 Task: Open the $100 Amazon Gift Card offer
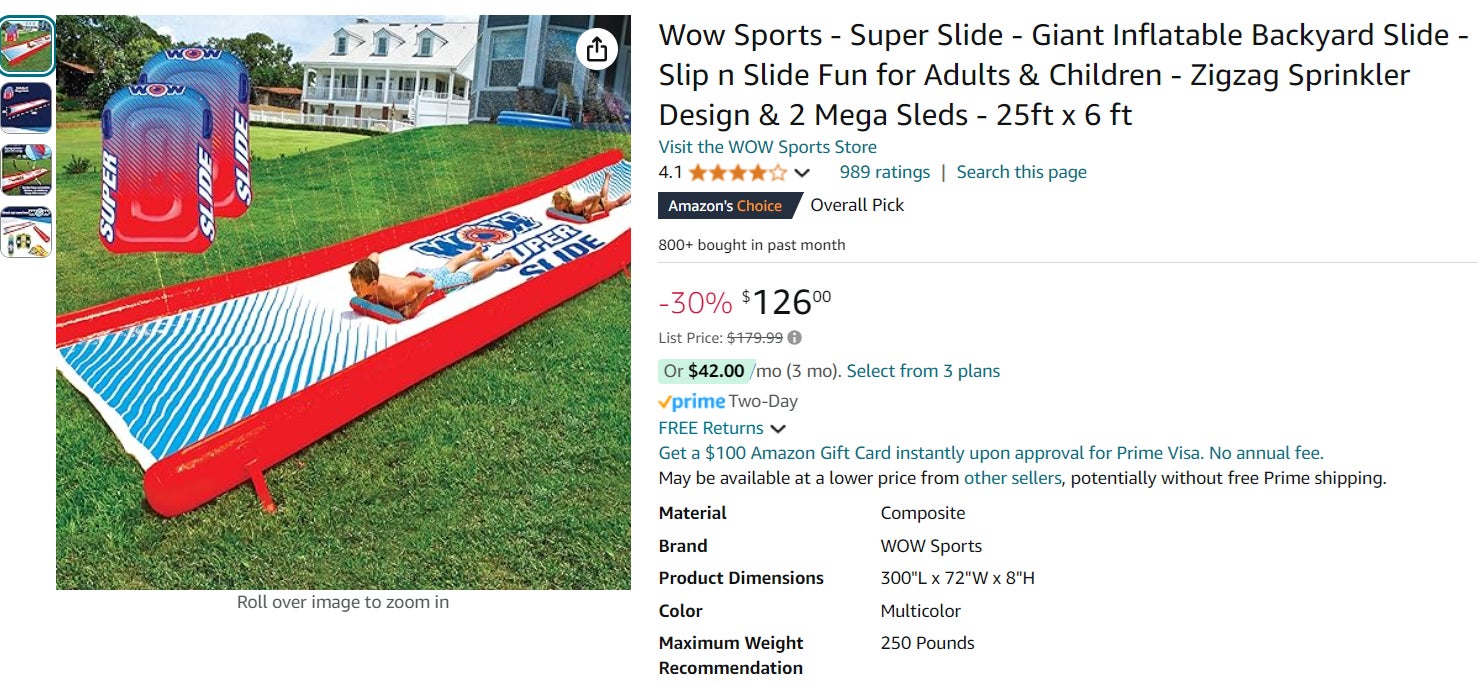point(990,453)
